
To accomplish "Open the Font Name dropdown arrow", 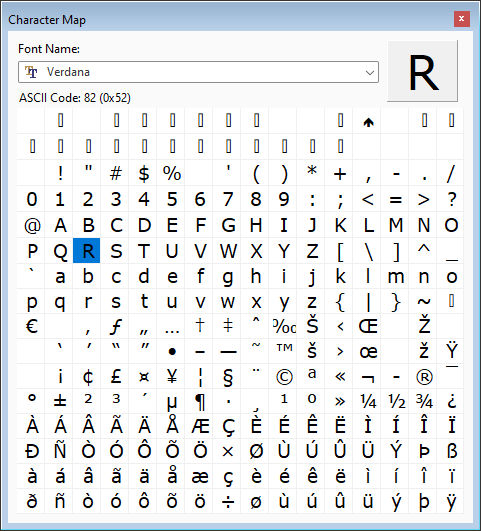I will pyautogui.click(x=370, y=72).
